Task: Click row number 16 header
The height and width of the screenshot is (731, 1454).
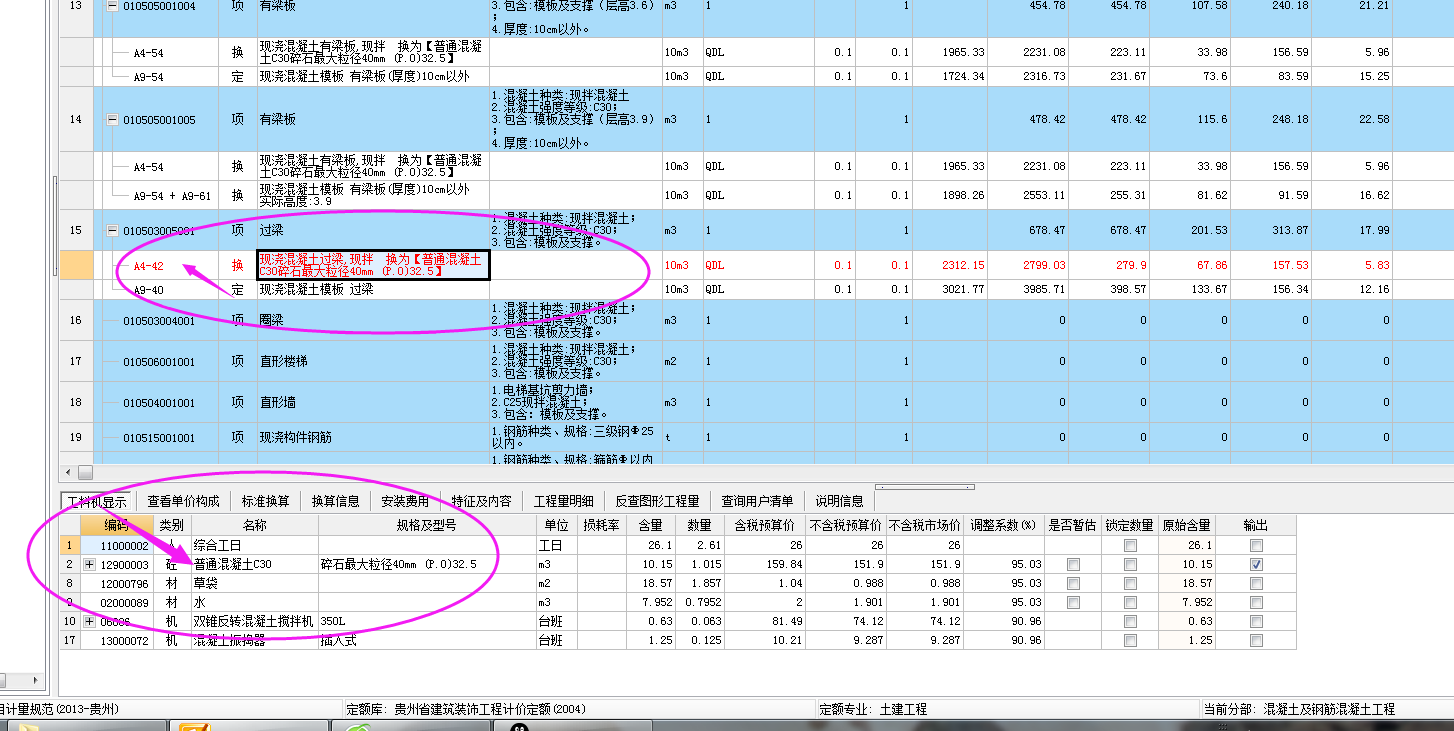Action: point(76,321)
